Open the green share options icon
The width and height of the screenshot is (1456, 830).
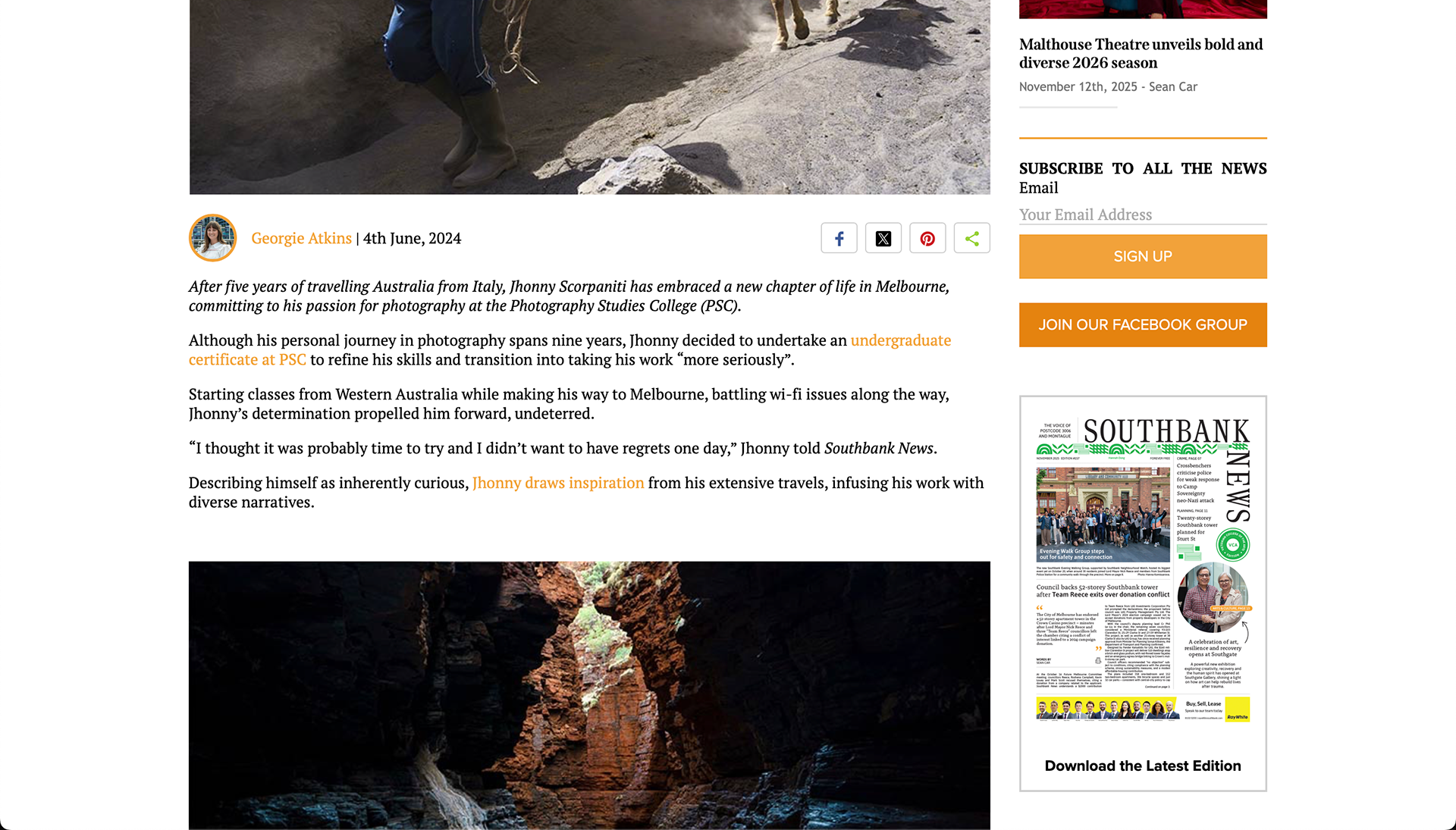click(972, 239)
